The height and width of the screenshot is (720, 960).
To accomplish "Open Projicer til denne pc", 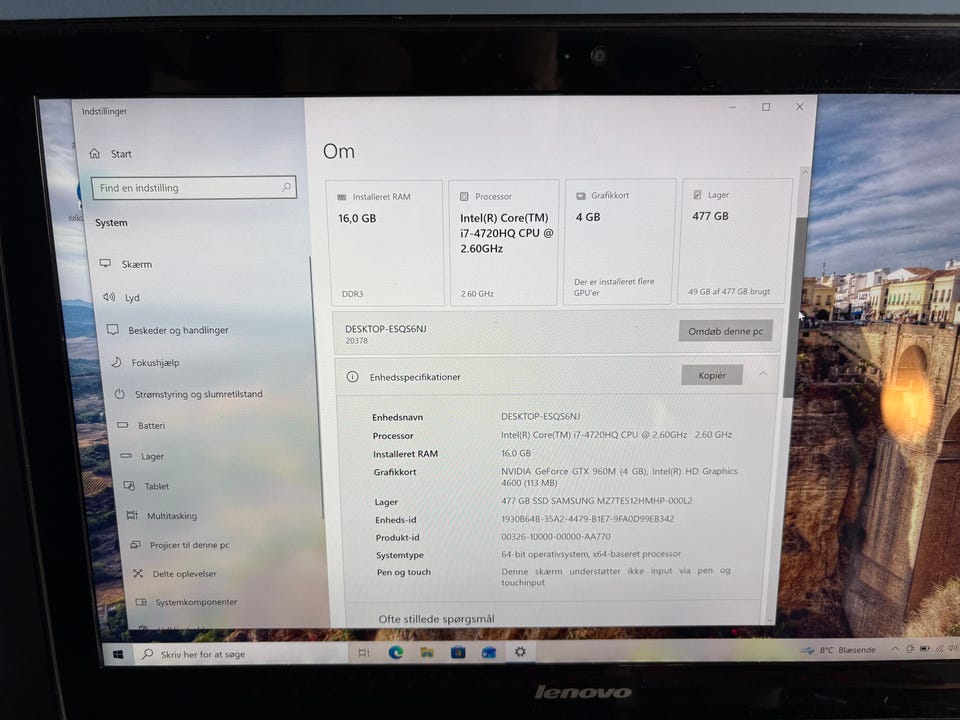I will tap(180, 545).
